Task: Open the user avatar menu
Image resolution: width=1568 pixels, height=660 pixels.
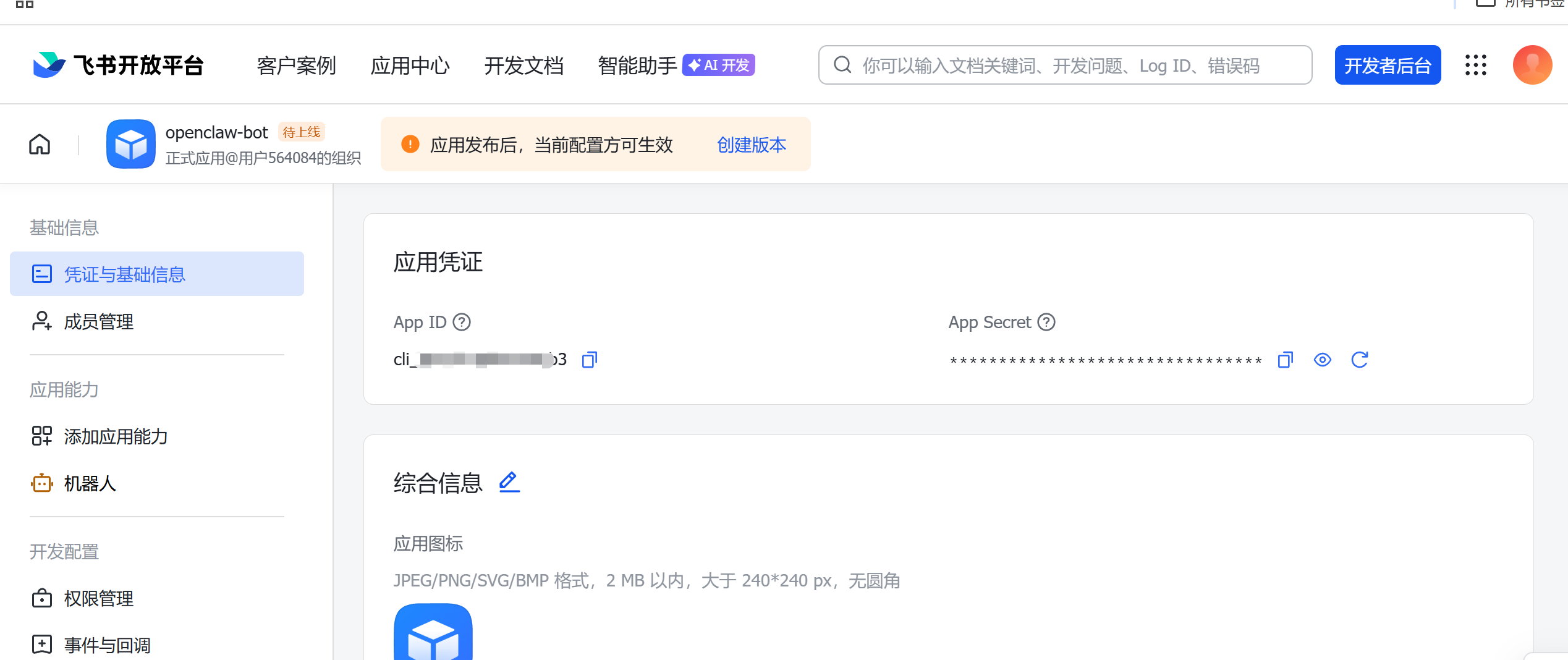Action: (x=1532, y=65)
